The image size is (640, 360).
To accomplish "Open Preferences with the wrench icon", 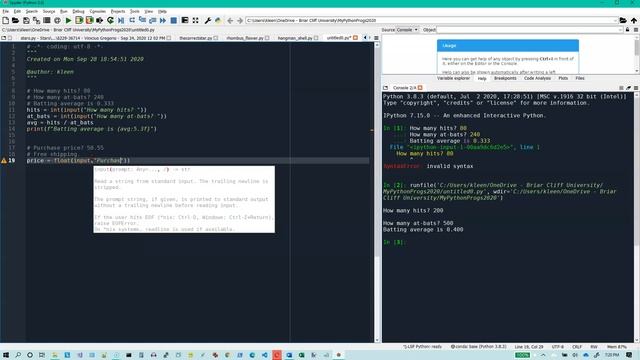I will pyautogui.click(x=208, y=20).
